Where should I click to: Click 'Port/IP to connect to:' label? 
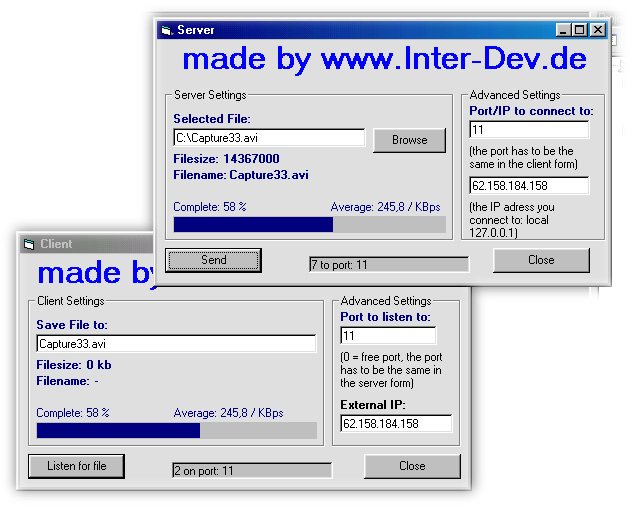[x=531, y=111]
